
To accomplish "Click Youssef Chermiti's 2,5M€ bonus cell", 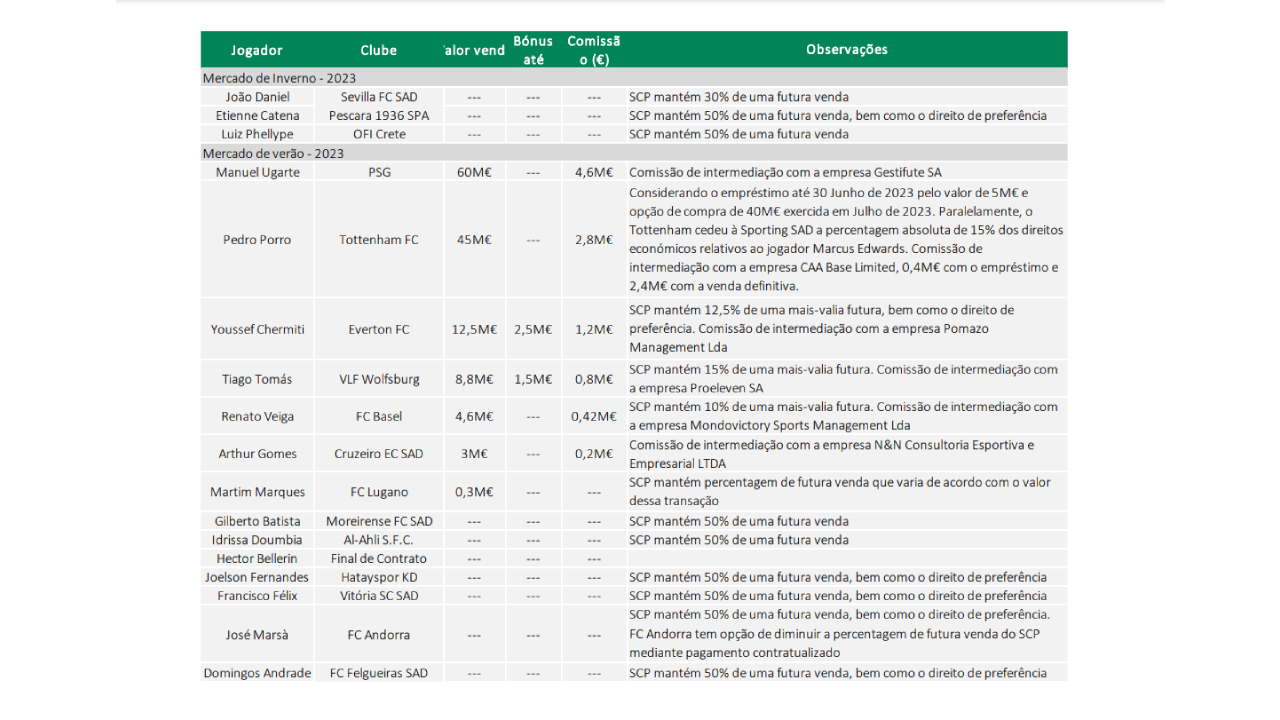I will (x=533, y=329).
